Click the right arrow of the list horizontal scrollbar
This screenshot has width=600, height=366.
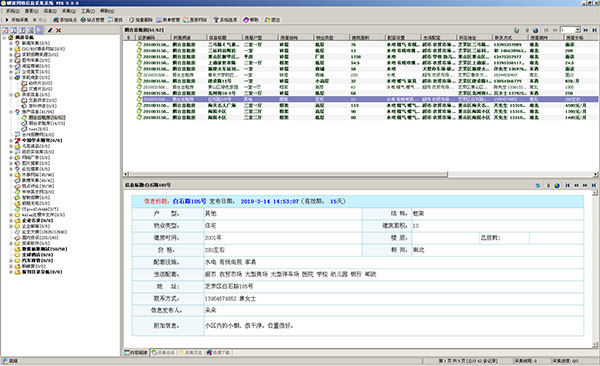tap(595, 175)
